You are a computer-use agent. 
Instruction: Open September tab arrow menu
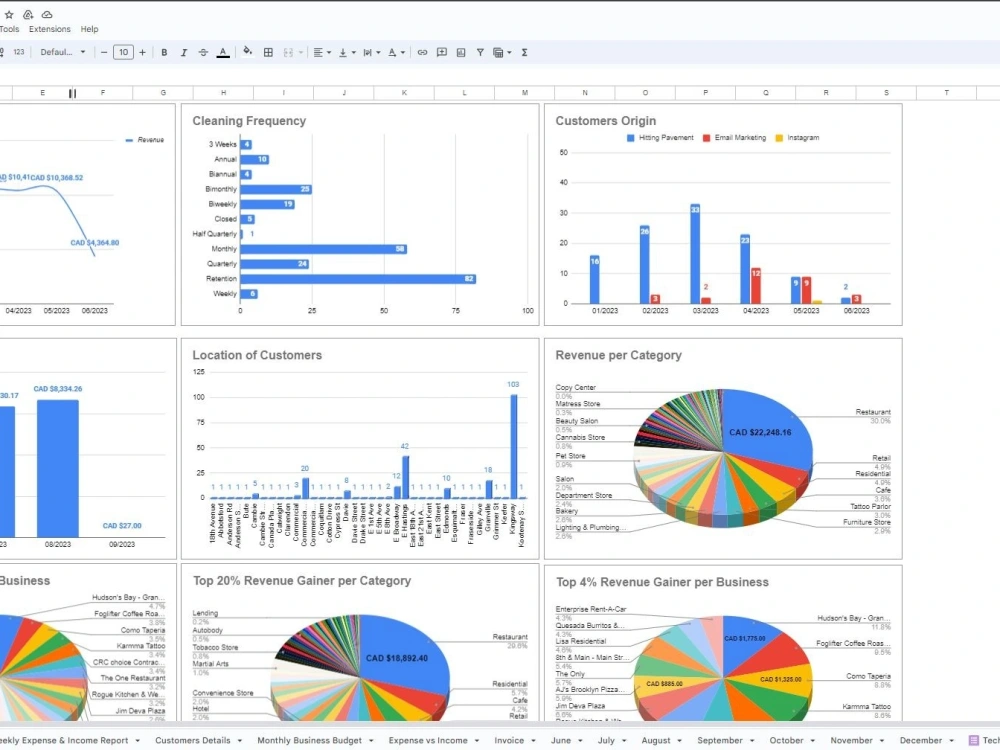[753, 740]
